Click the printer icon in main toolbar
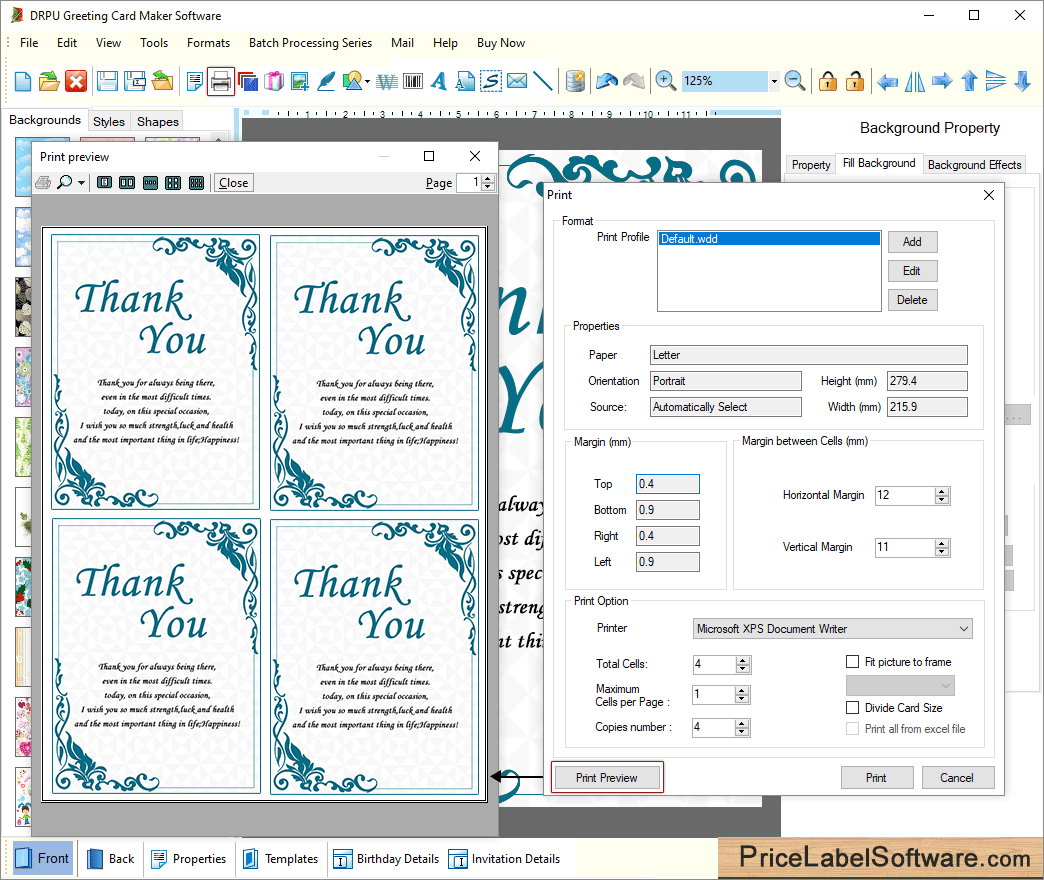This screenshot has width=1044, height=880. click(221, 81)
